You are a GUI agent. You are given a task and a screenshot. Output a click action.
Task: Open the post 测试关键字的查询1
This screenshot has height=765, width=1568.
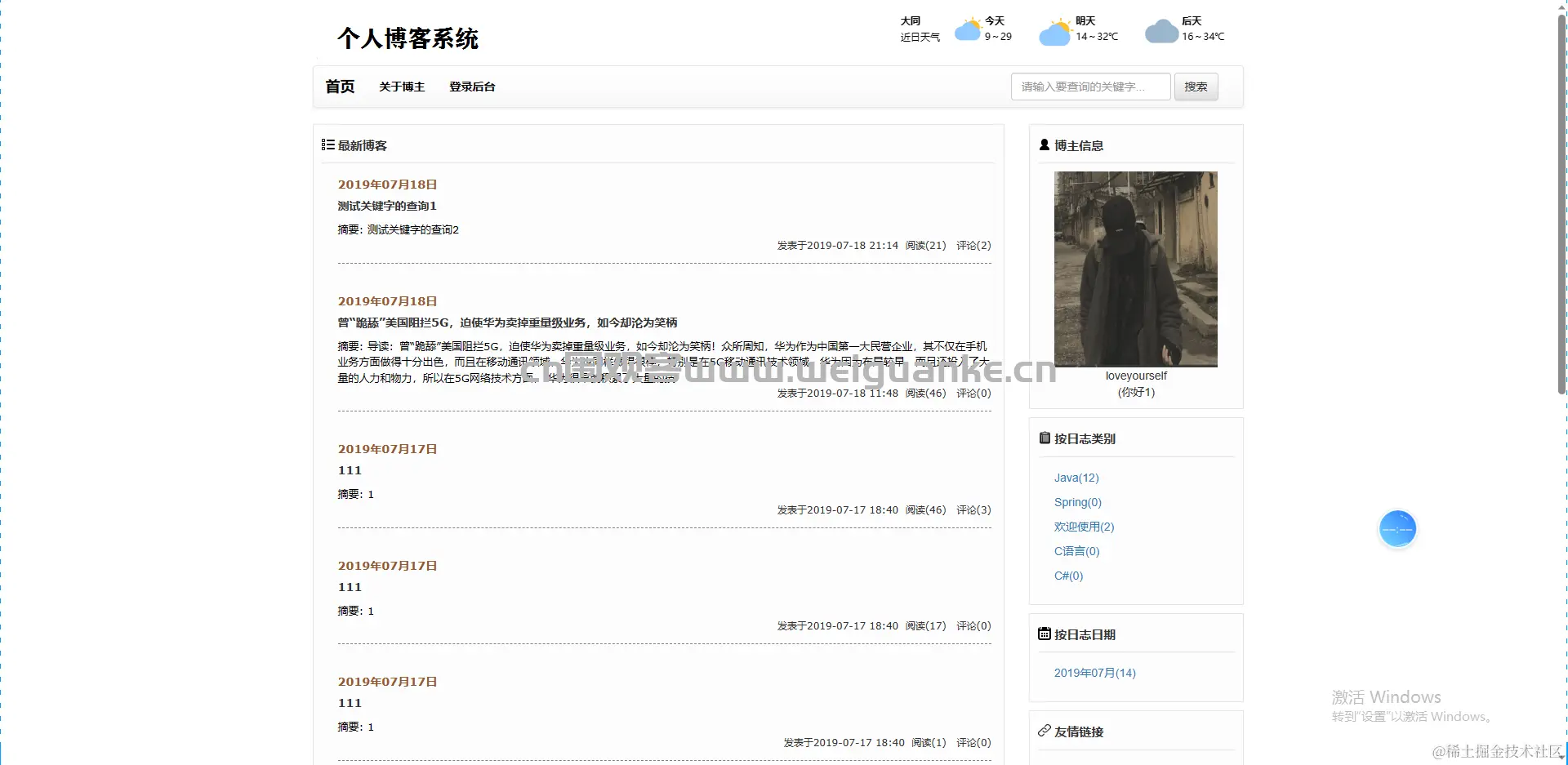(x=387, y=206)
